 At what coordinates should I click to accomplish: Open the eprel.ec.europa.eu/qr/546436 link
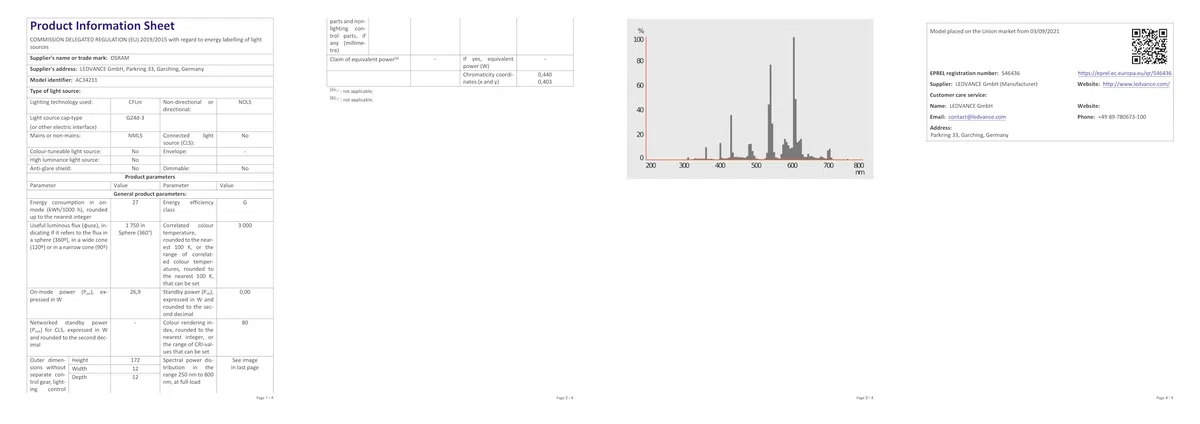(1124, 73)
